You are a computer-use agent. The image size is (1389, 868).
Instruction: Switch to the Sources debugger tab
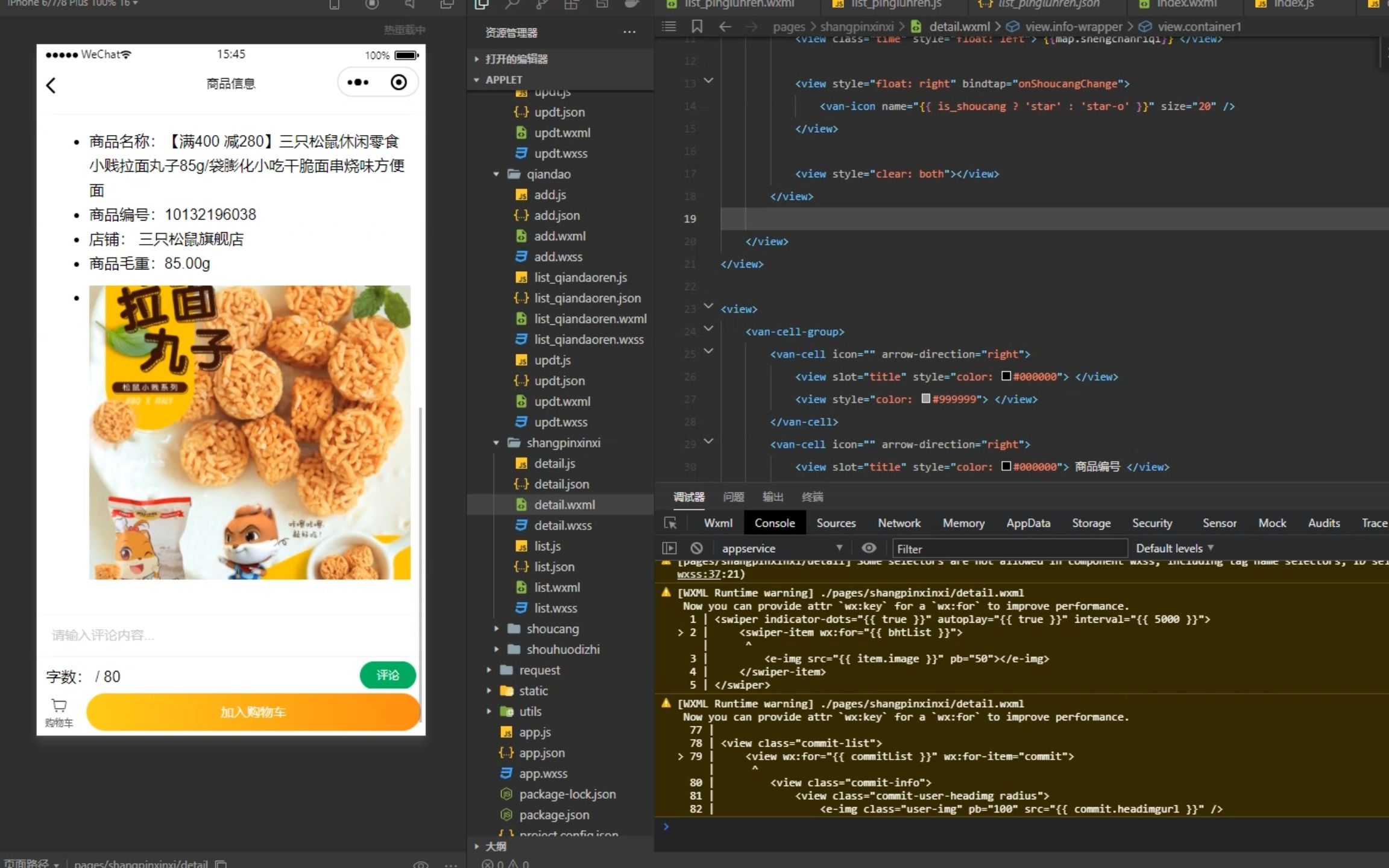tap(836, 523)
